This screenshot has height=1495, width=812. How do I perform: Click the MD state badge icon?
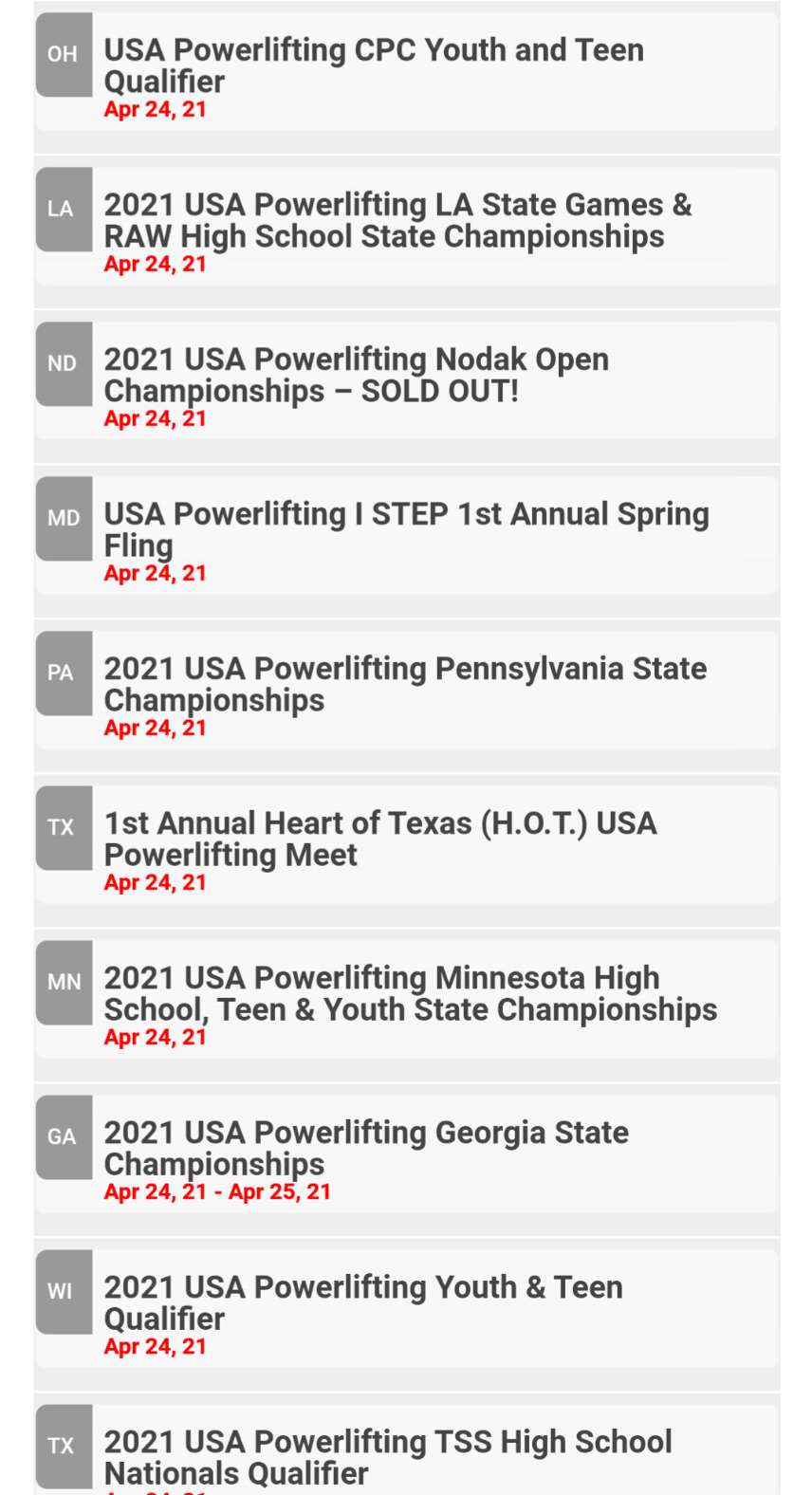pyautogui.click(x=64, y=518)
